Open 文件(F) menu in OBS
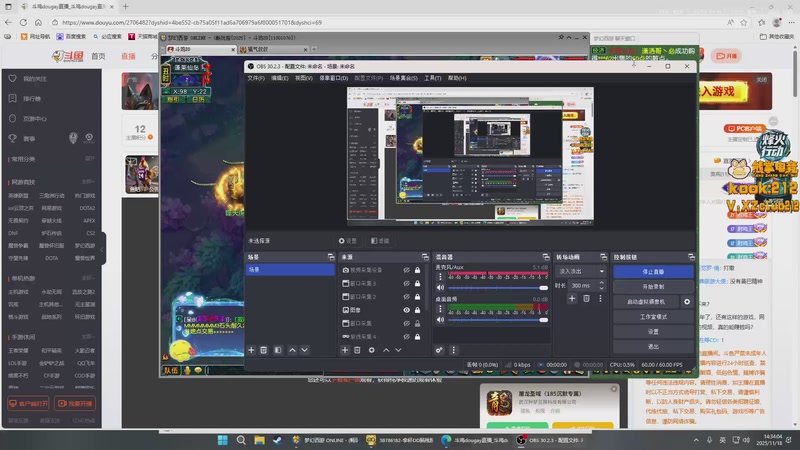This screenshot has height=450, width=800. pyautogui.click(x=256, y=78)
